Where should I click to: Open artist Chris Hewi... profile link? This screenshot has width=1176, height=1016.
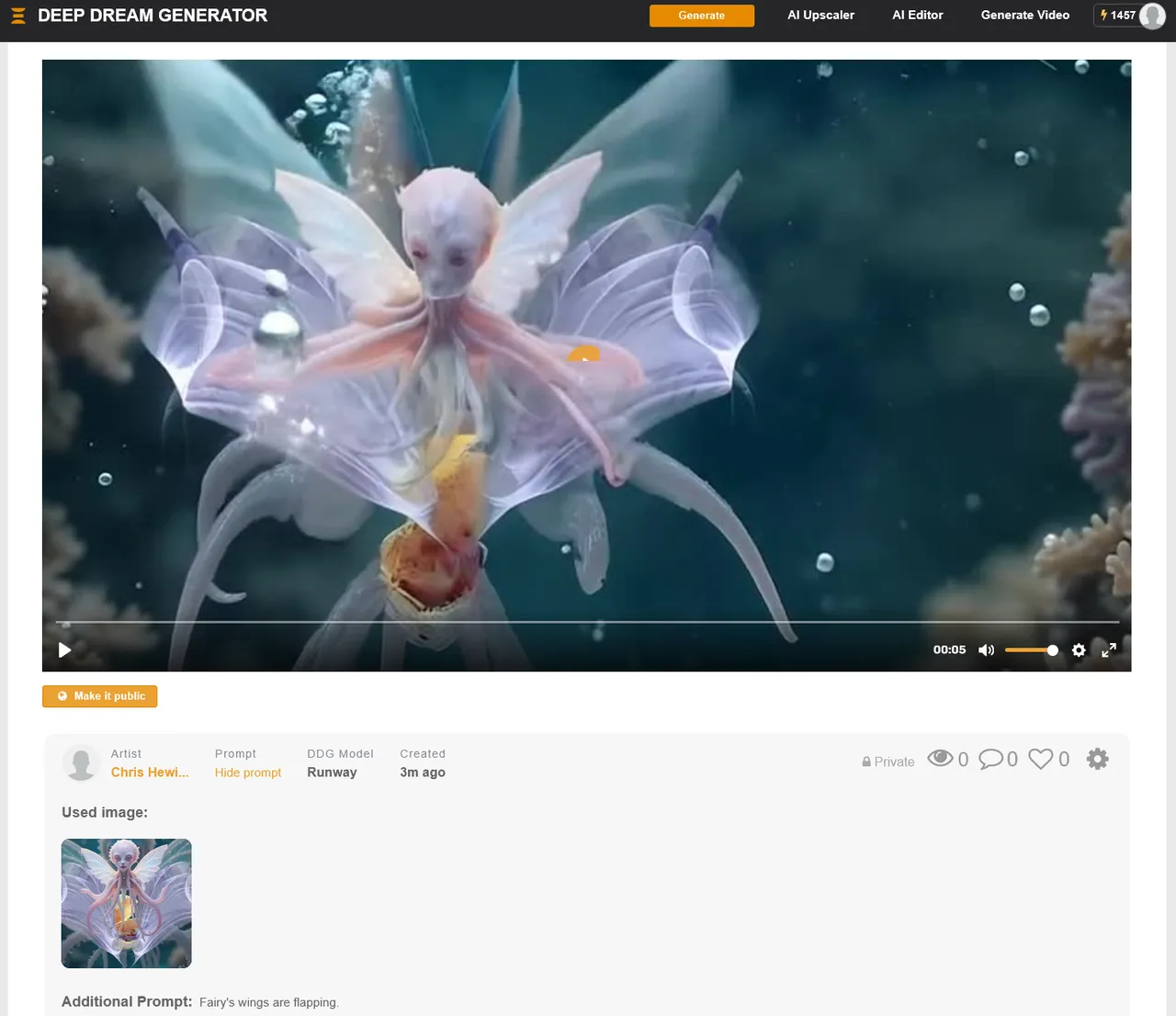[x=150, y=773]
